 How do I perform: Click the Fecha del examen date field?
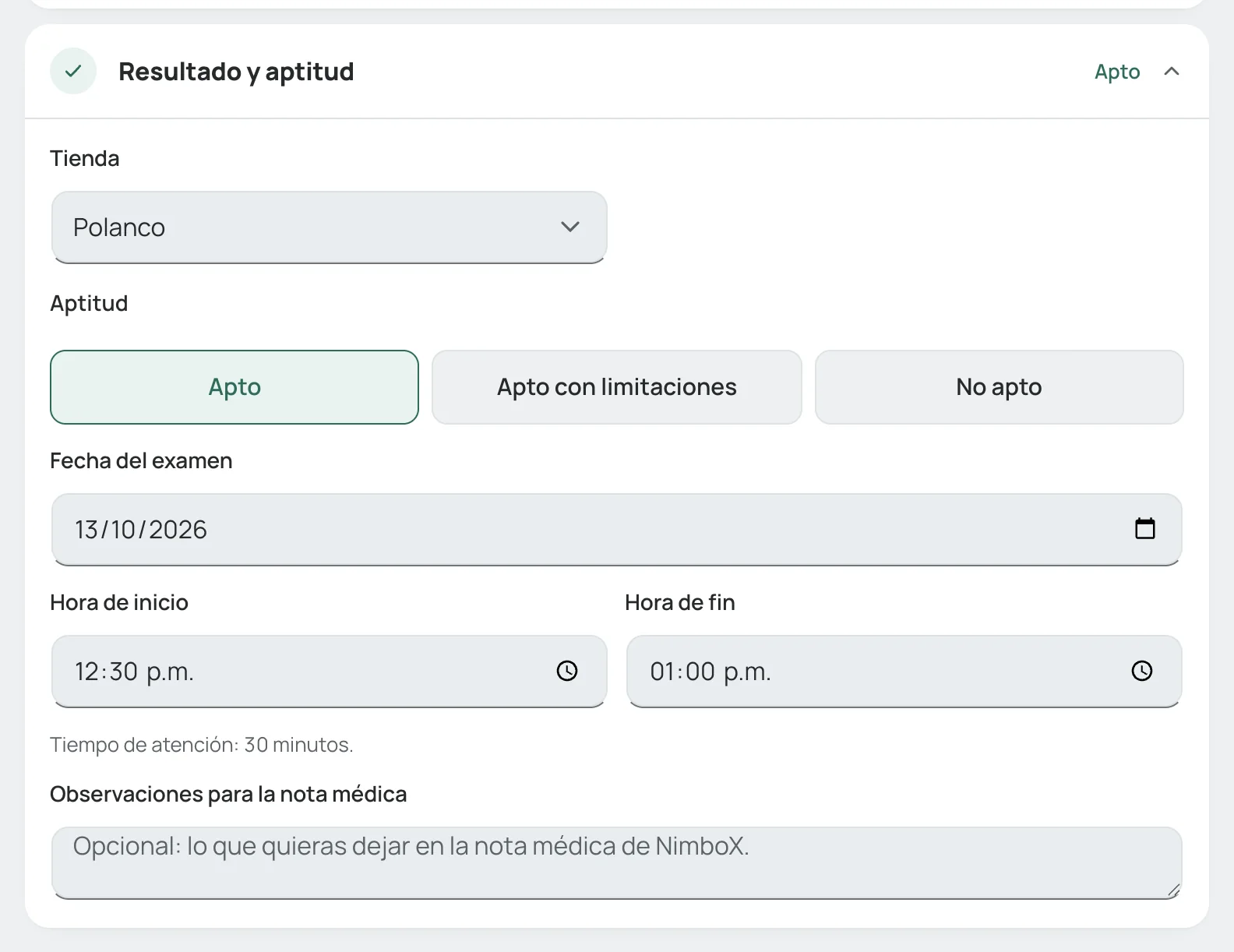[616, 530]
